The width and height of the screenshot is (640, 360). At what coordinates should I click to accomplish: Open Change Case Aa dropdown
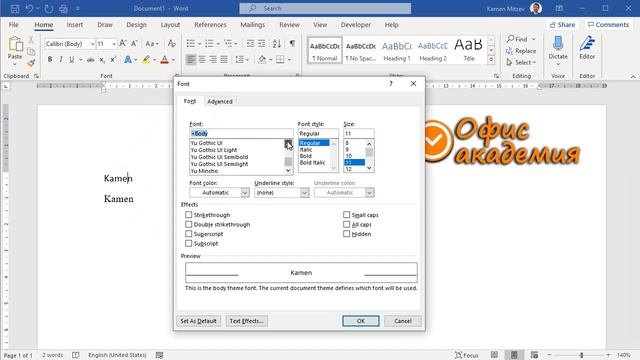point(152,43)
